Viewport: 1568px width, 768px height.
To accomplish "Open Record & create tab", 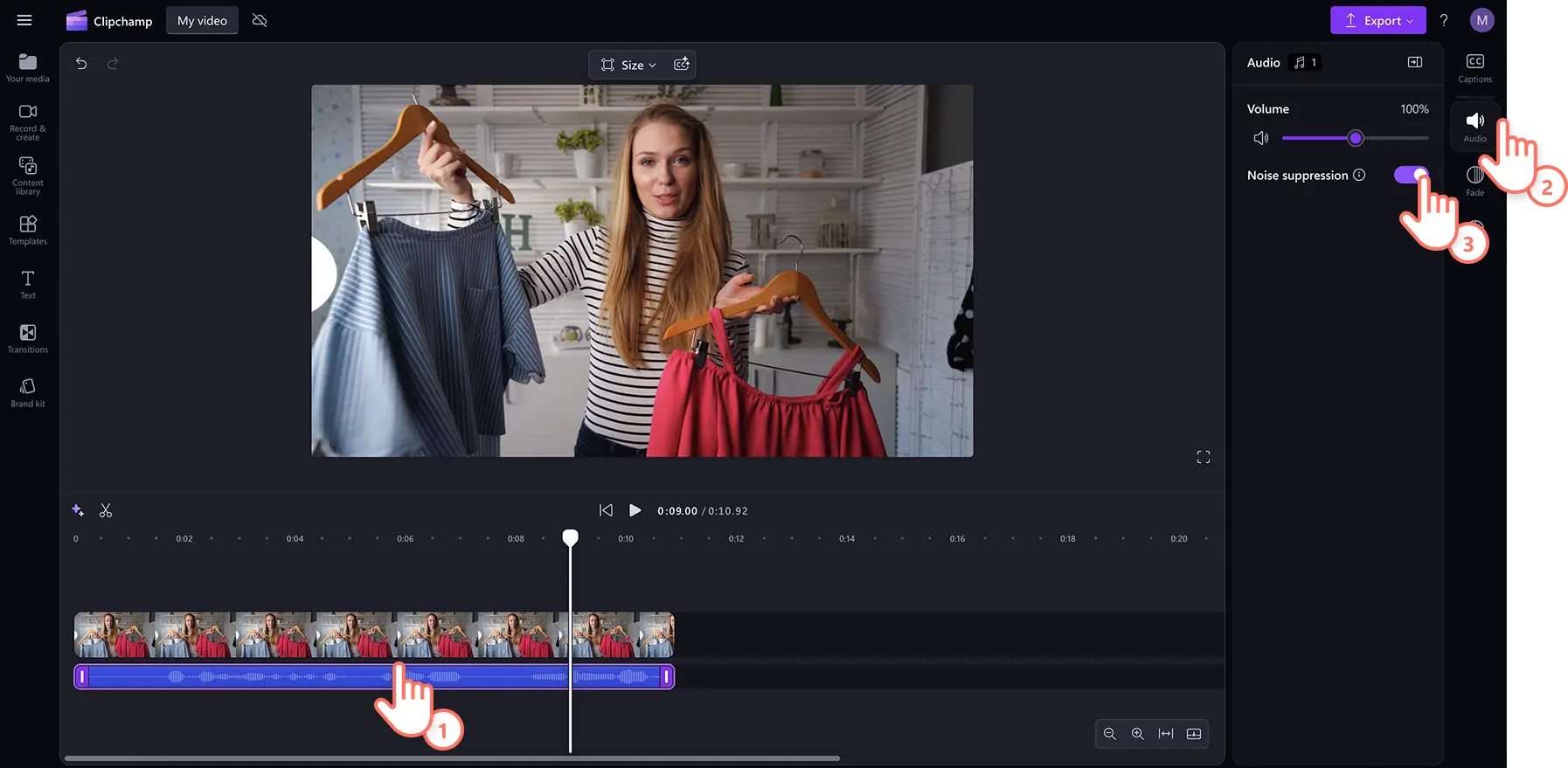I will coord(28,122).
